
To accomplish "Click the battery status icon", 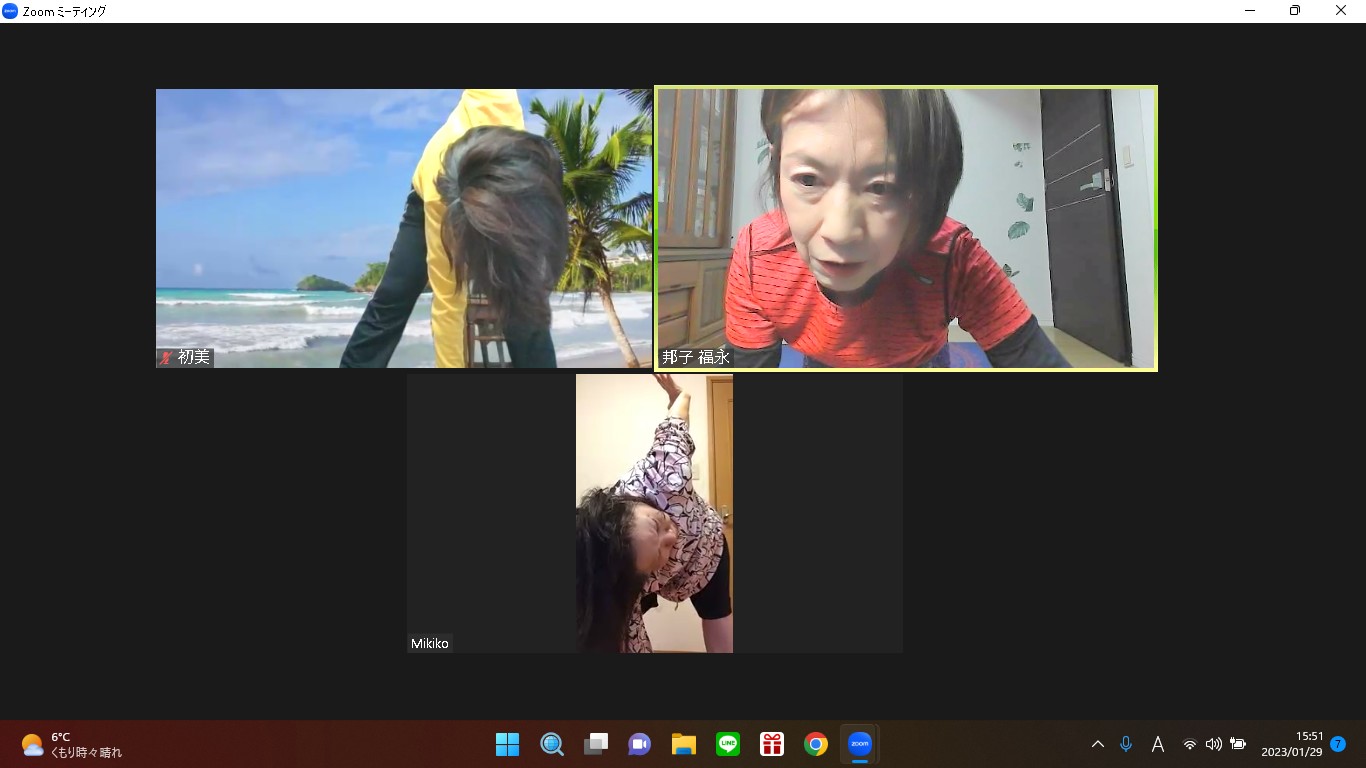I will coord(1238,744).
